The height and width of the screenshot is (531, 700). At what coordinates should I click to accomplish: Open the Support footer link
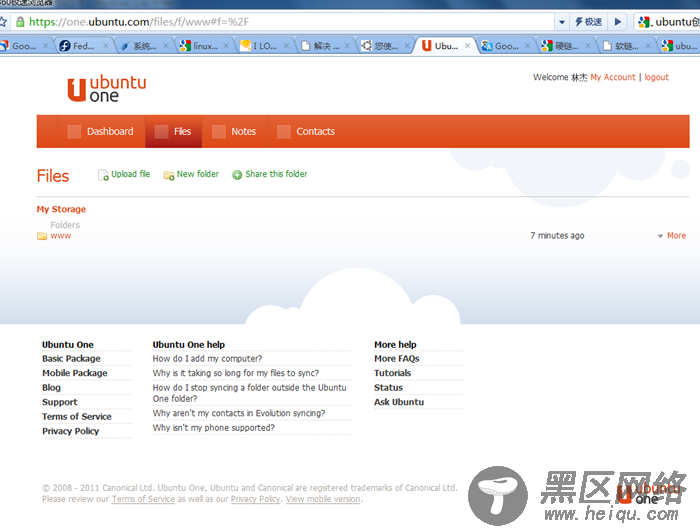[x=60, y=402]
